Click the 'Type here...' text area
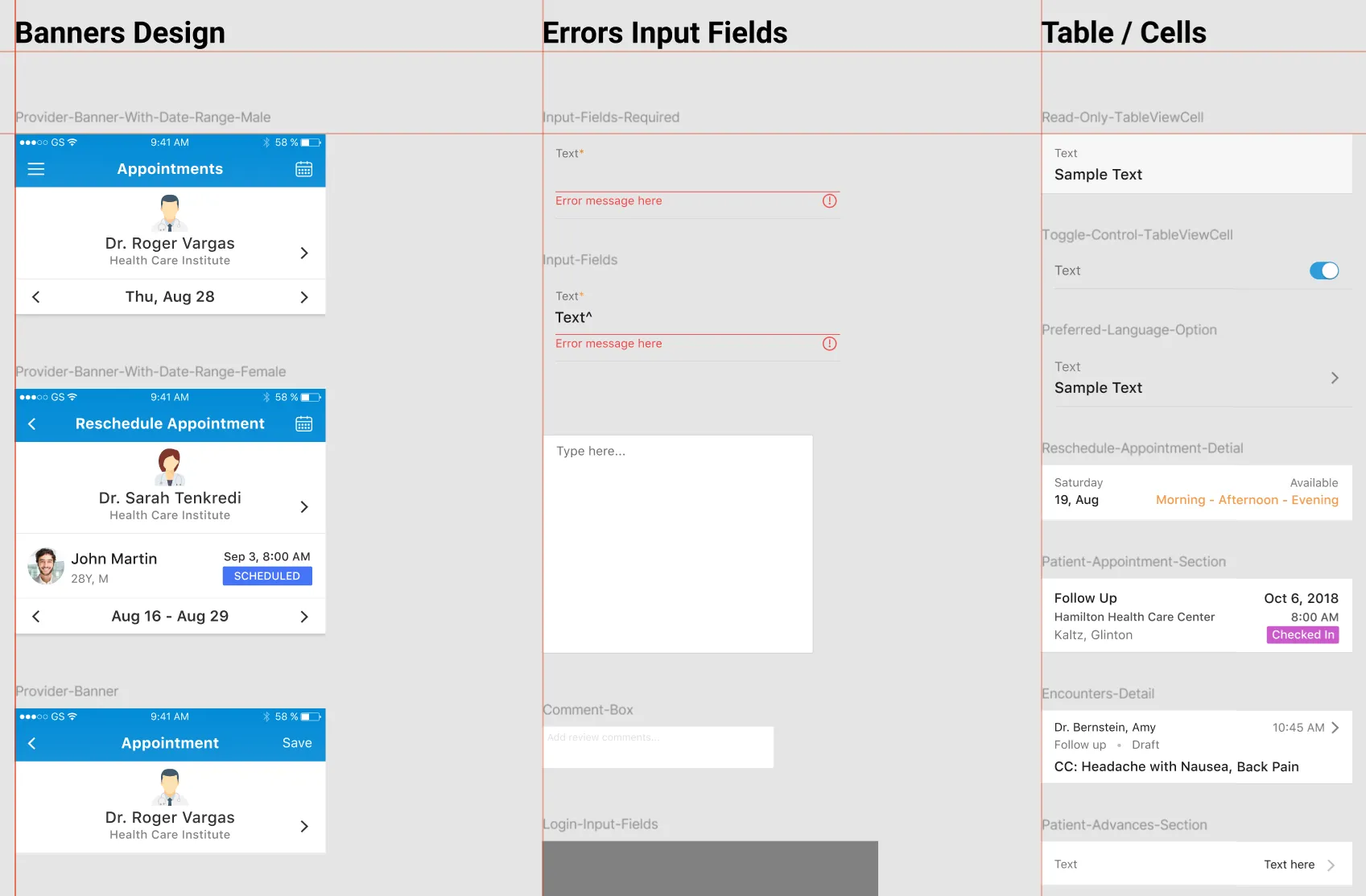Viewport: 1366px width, 896px height. [678, 544]
